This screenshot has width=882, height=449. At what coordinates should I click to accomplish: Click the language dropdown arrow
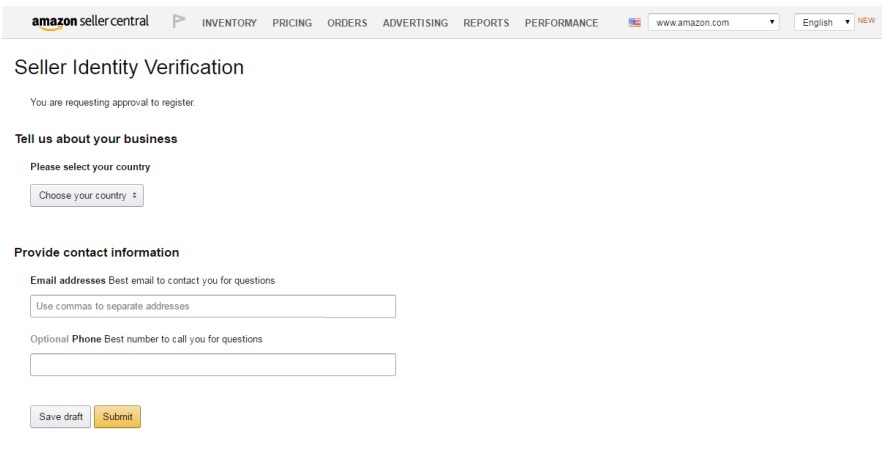point(847,23)
